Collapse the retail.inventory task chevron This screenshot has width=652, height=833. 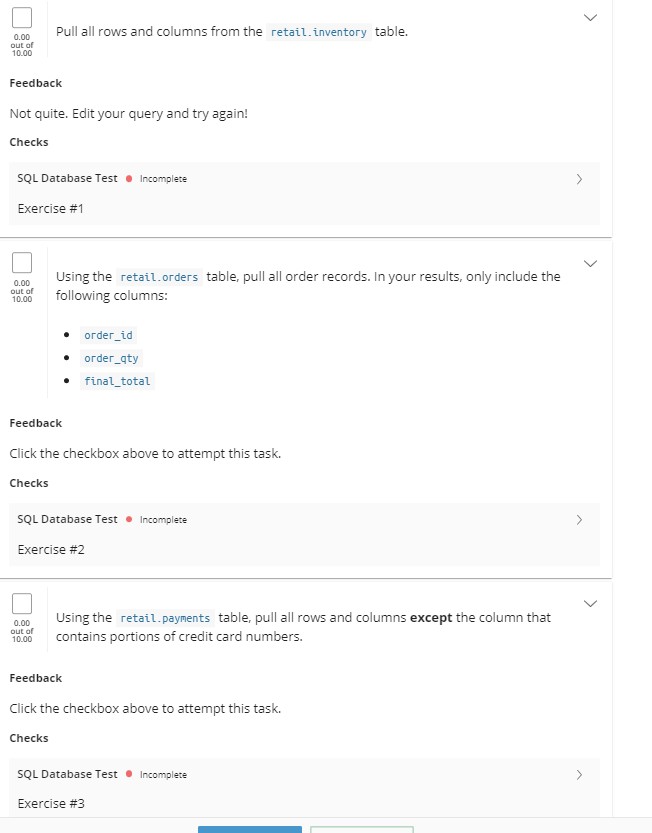click(x=590, y=17)
